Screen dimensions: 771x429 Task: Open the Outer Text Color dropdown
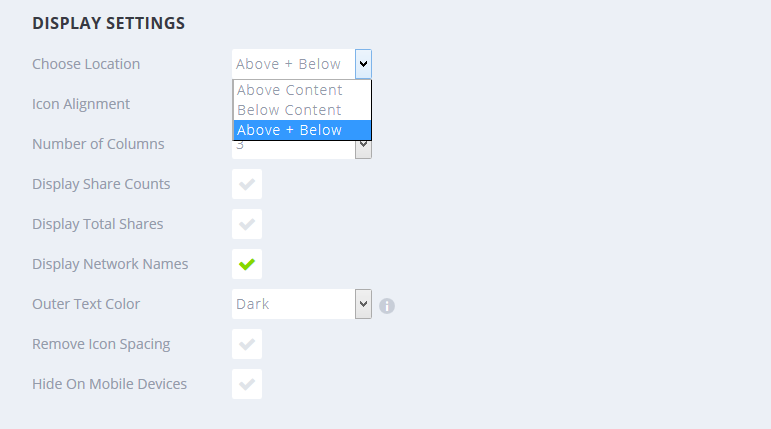(301, 304)
